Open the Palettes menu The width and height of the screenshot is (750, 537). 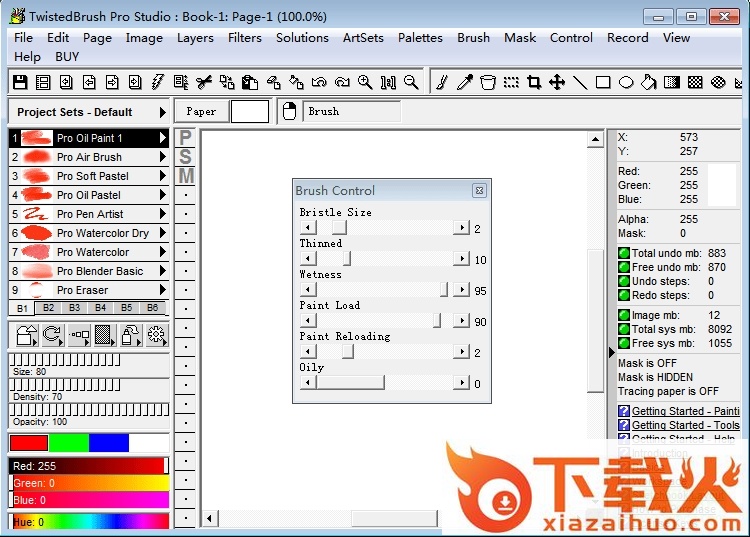tap(420, 38)
